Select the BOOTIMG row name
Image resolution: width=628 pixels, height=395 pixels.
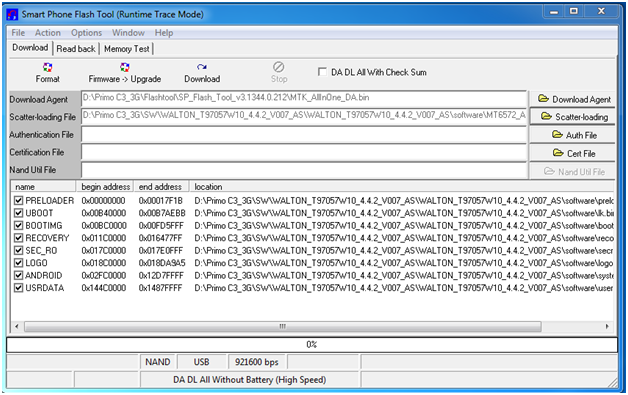pyautogui.click(x=44, y=225)
